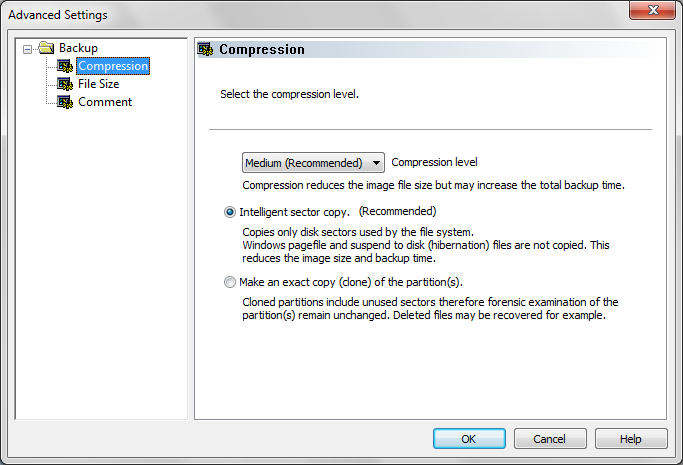Select the Compression tree entry
Viewport: 683px width, 465px height.
click(113, 66)
